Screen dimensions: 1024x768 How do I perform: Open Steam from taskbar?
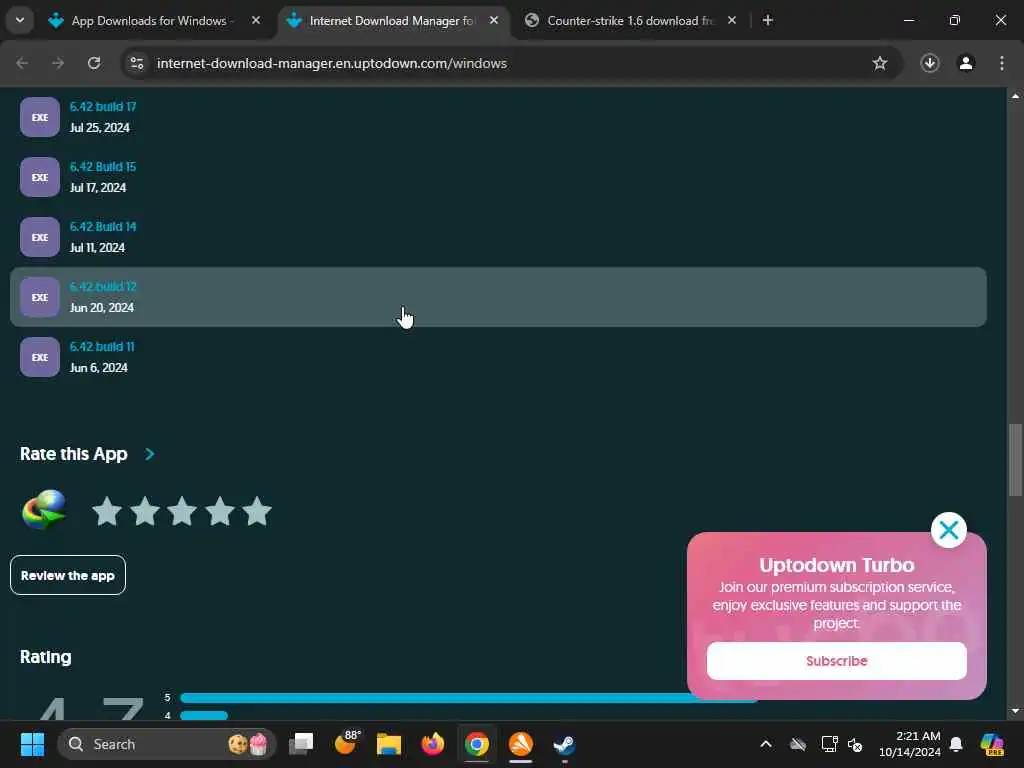tap(564, 744)
